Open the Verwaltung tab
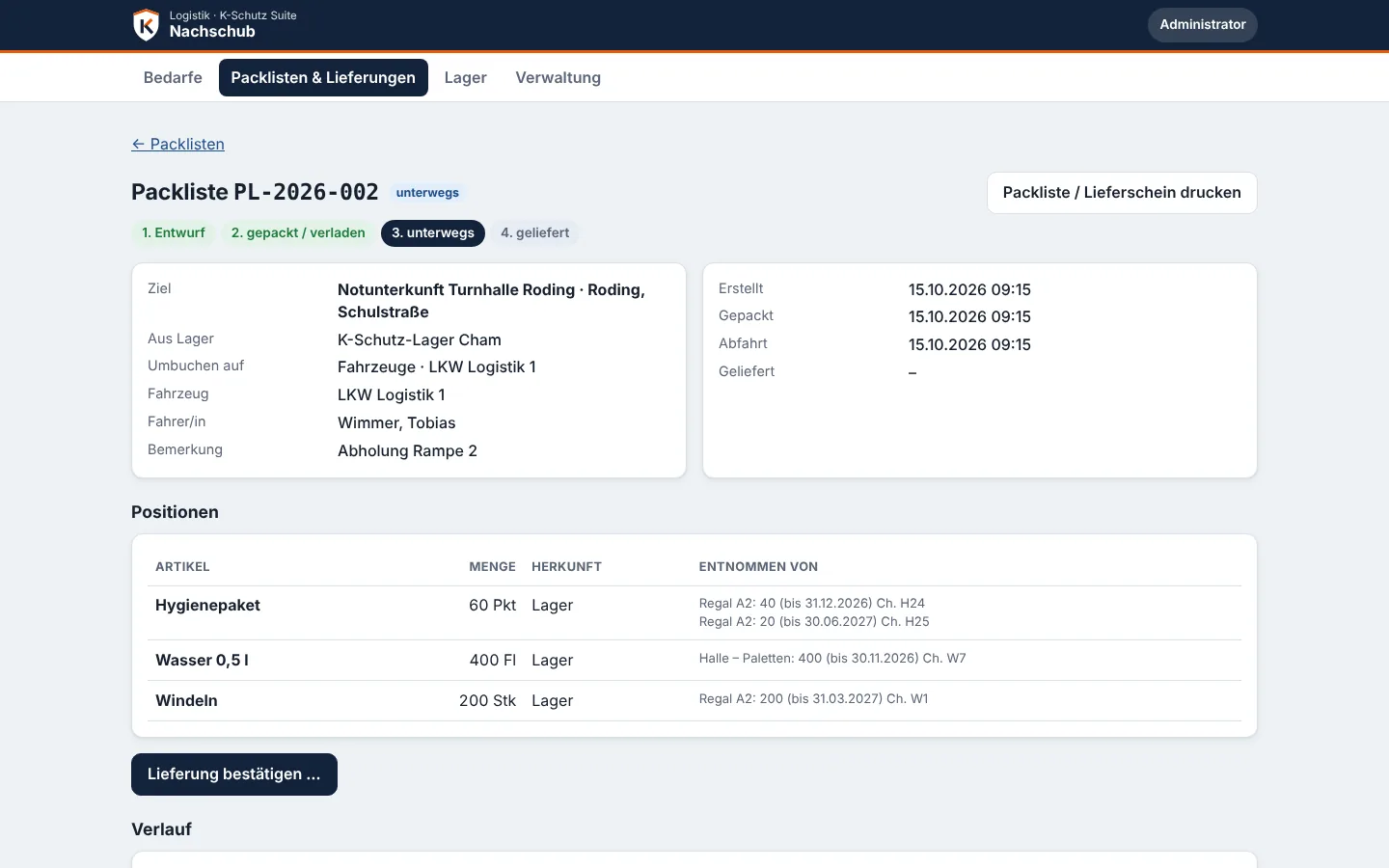 pyautogui.click(x=558, y=78)
